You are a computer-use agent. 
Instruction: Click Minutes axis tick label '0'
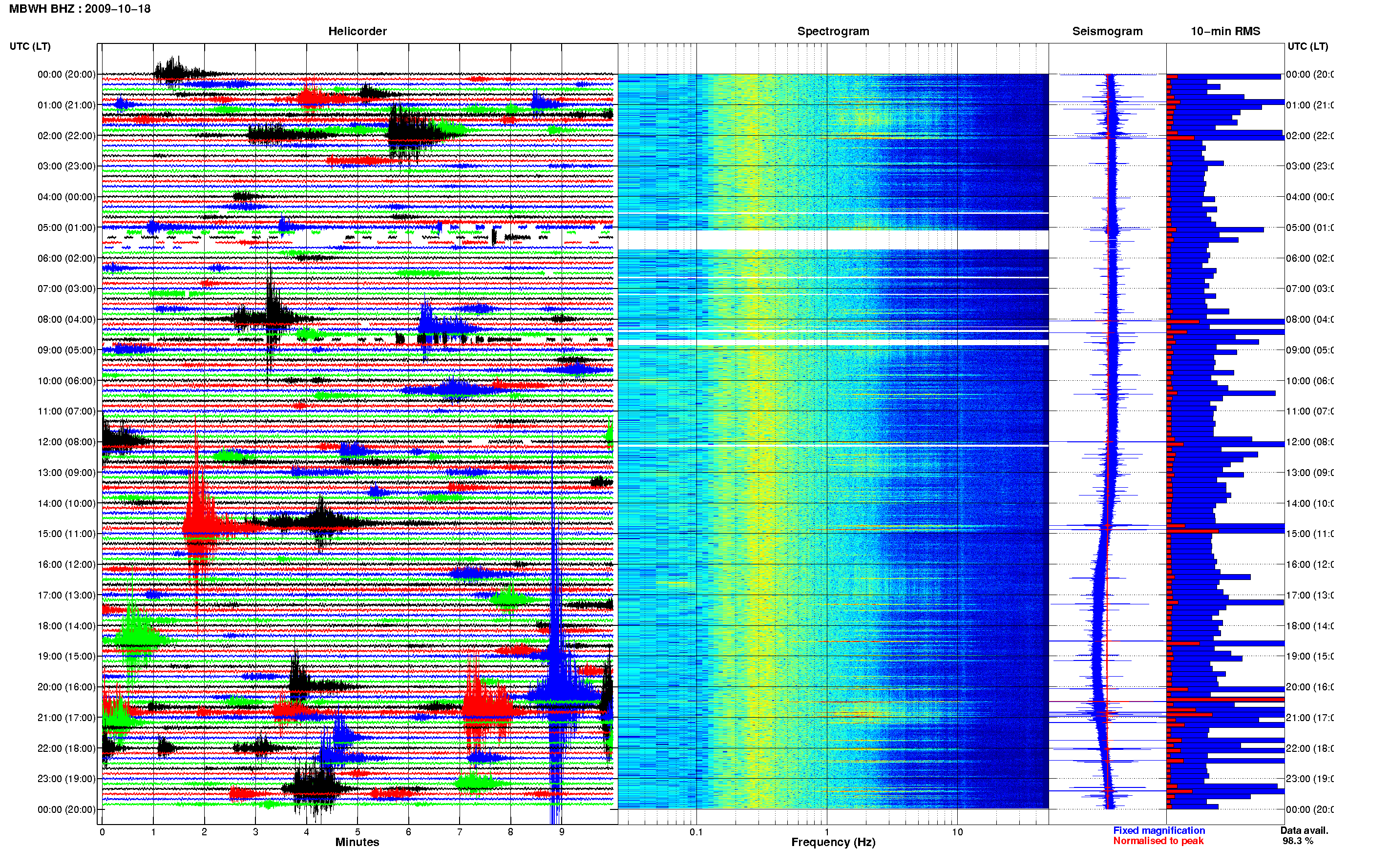(x=102, y=832)
